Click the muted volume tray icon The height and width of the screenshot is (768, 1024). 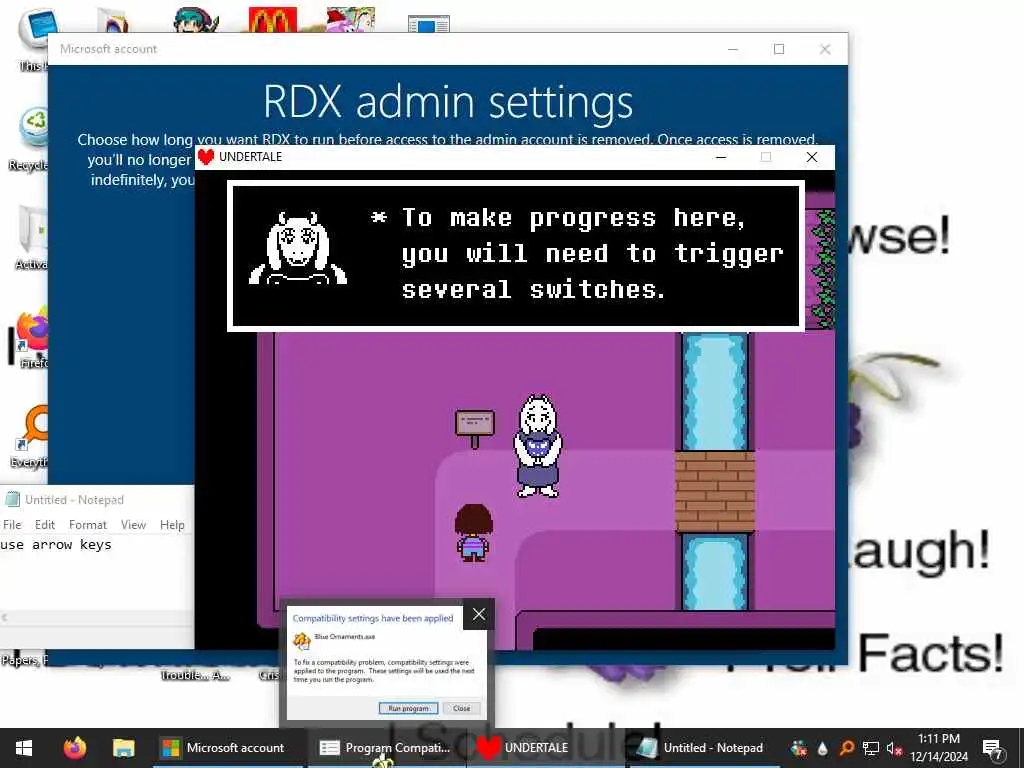click(x=894, y=748)
